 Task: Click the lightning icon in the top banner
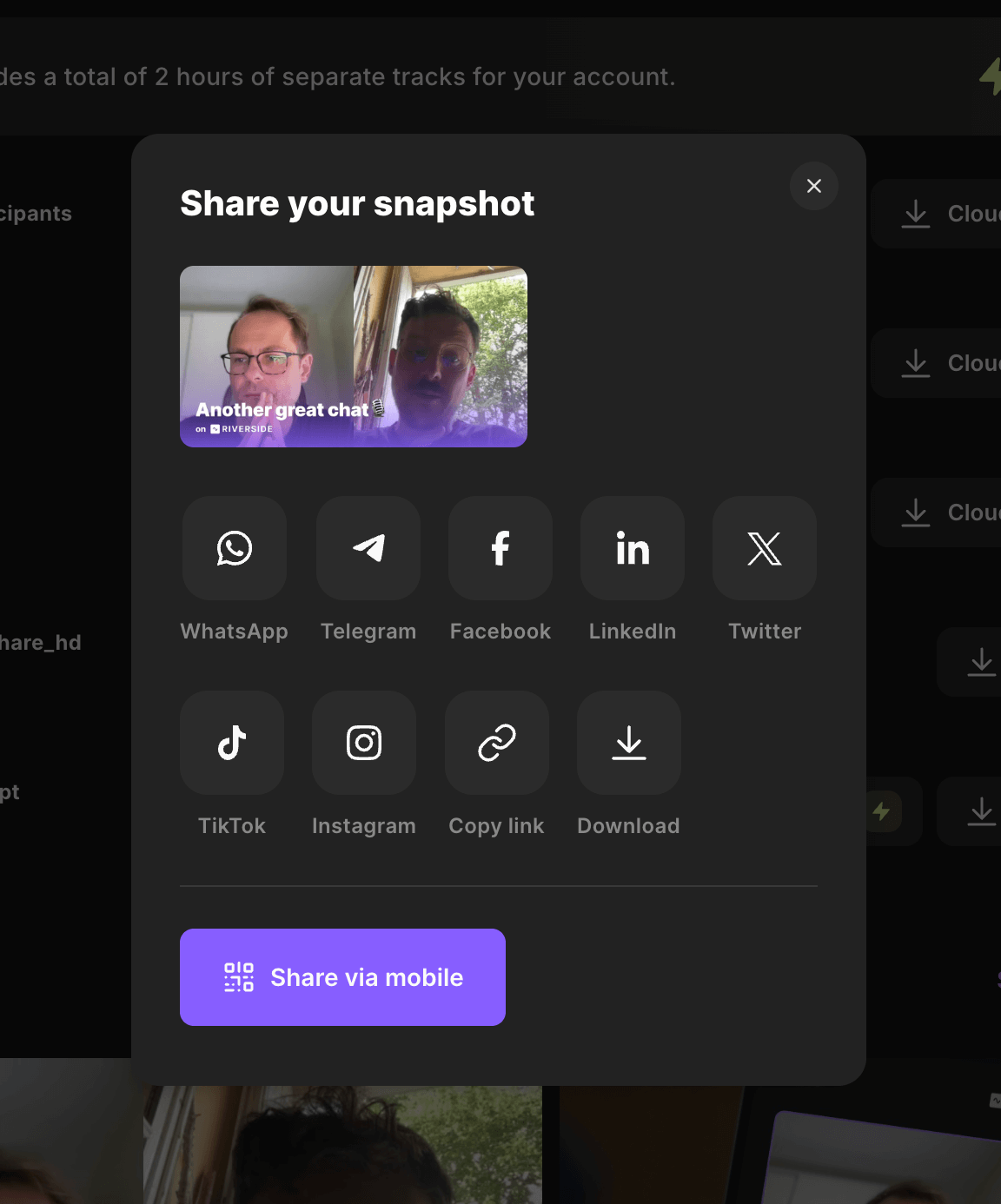pos(991,76)
